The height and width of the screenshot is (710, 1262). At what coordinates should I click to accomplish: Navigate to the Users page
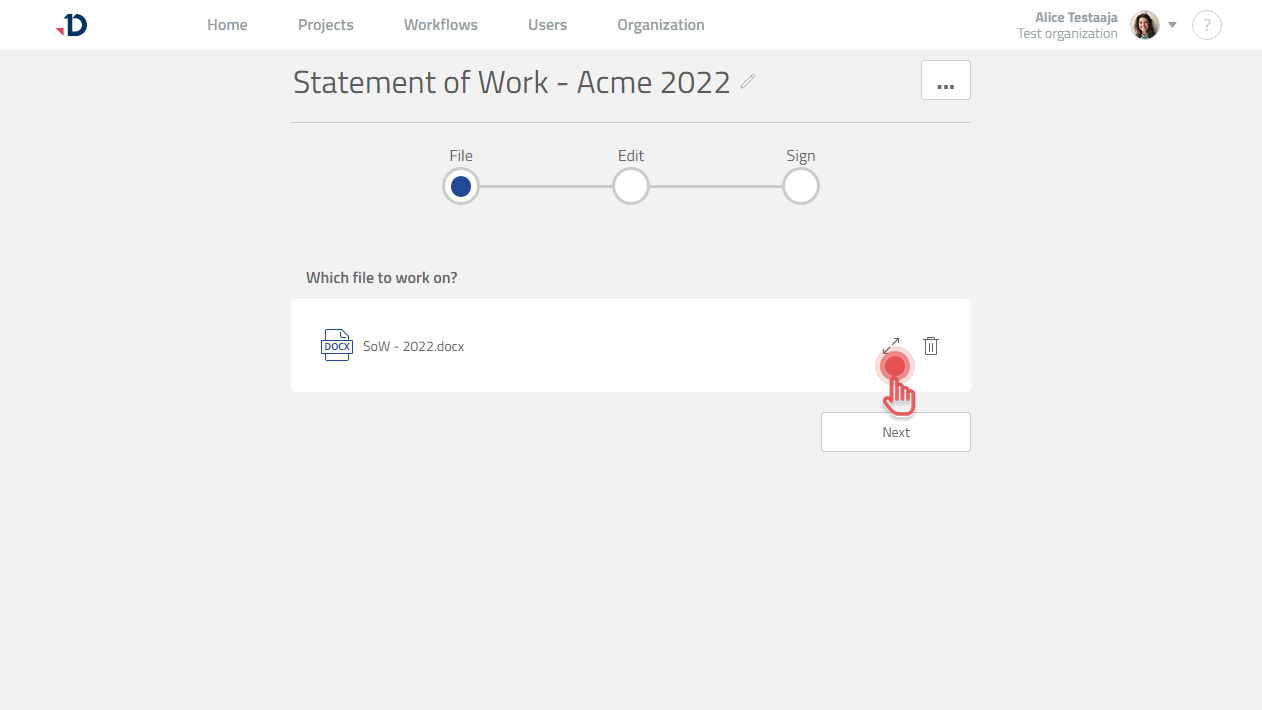pyautogui.click(x=547, y=24)
